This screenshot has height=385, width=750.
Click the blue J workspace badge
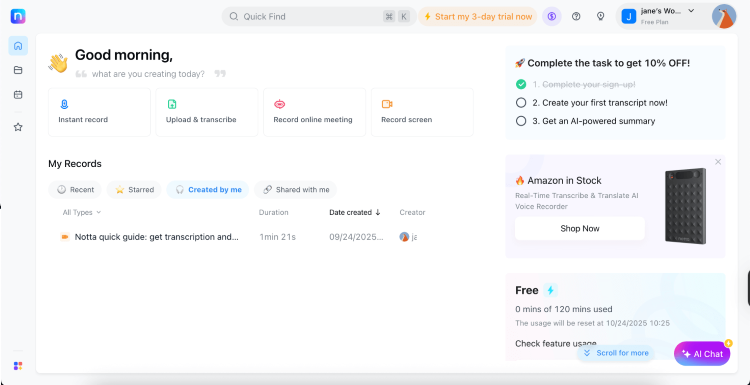pyautogui.click(x=629, y=16)
